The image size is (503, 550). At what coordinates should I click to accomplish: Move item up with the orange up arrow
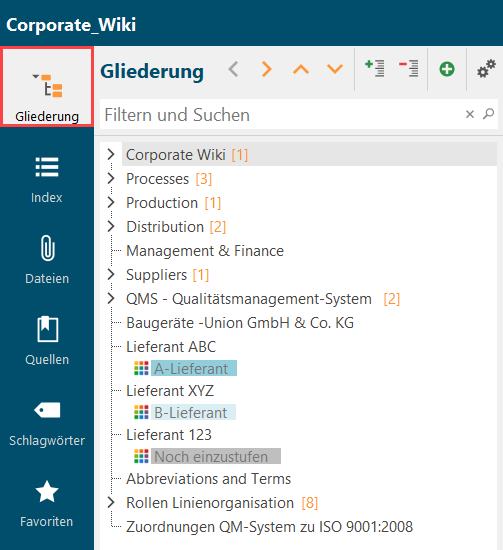[301, 69]
